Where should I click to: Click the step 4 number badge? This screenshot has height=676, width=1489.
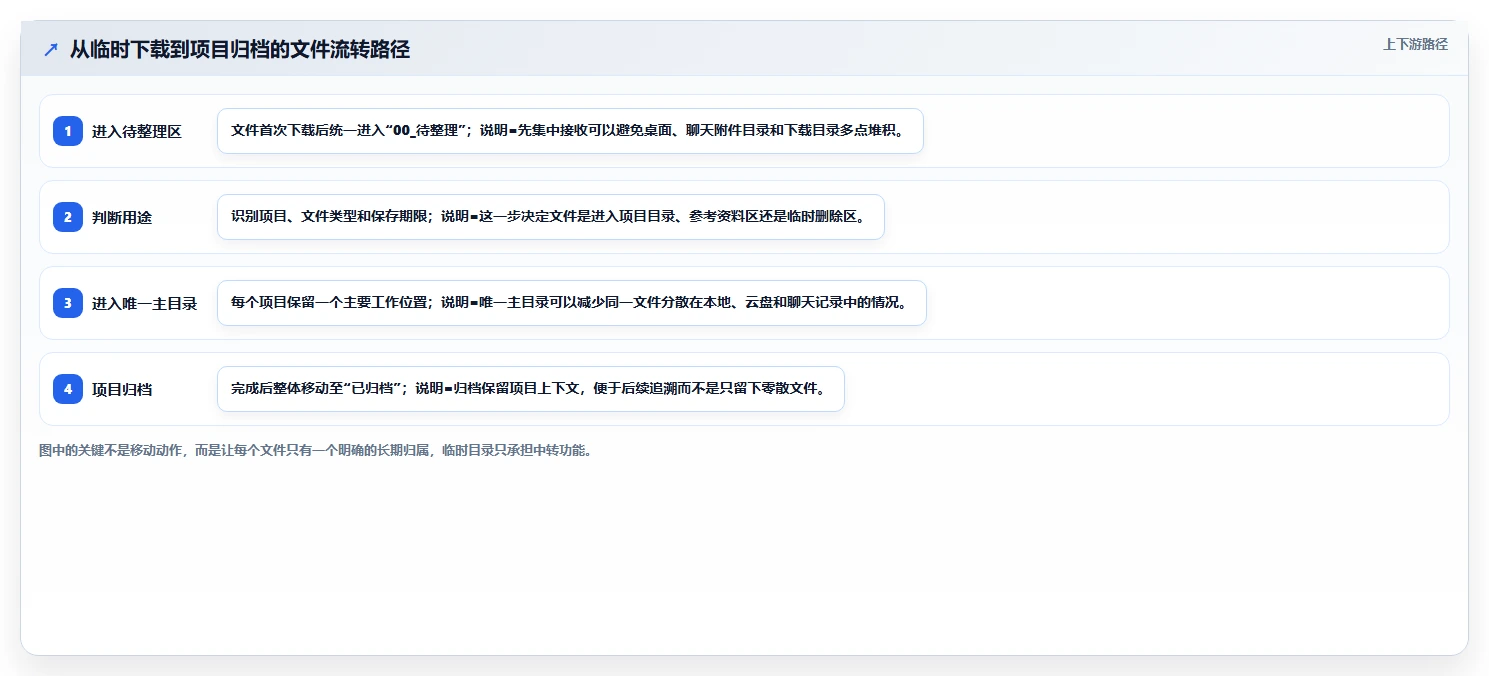tap(68, 389)
